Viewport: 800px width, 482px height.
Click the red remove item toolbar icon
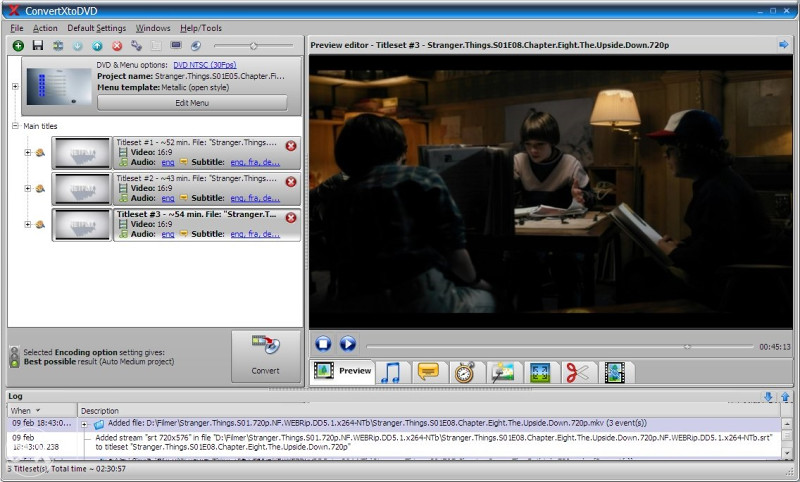pos(117,46)
